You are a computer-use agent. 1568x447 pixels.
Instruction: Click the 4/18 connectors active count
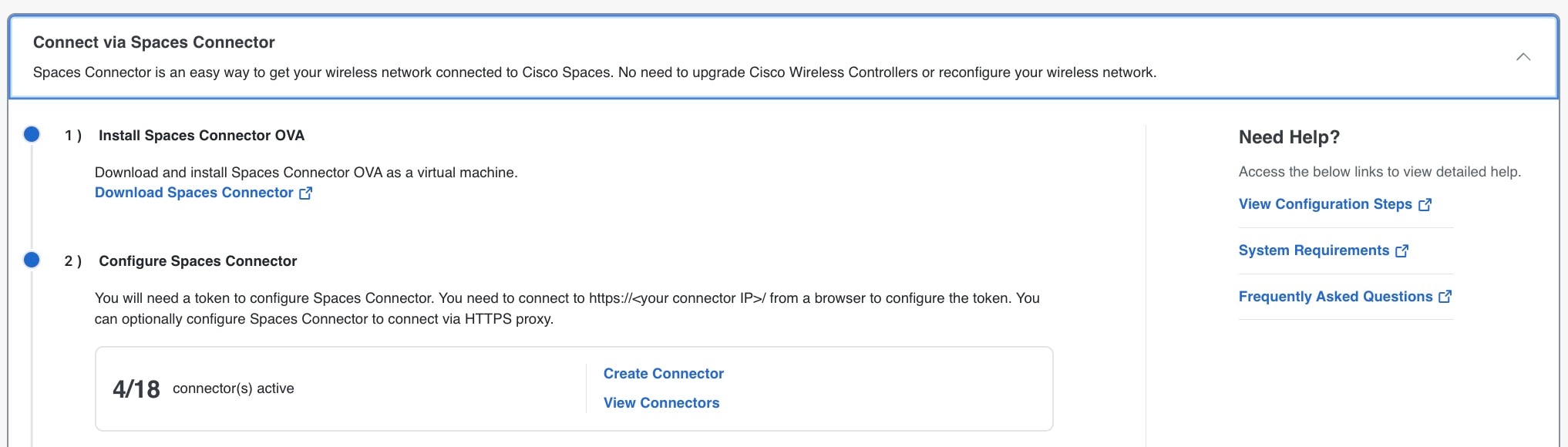point(136,389)
